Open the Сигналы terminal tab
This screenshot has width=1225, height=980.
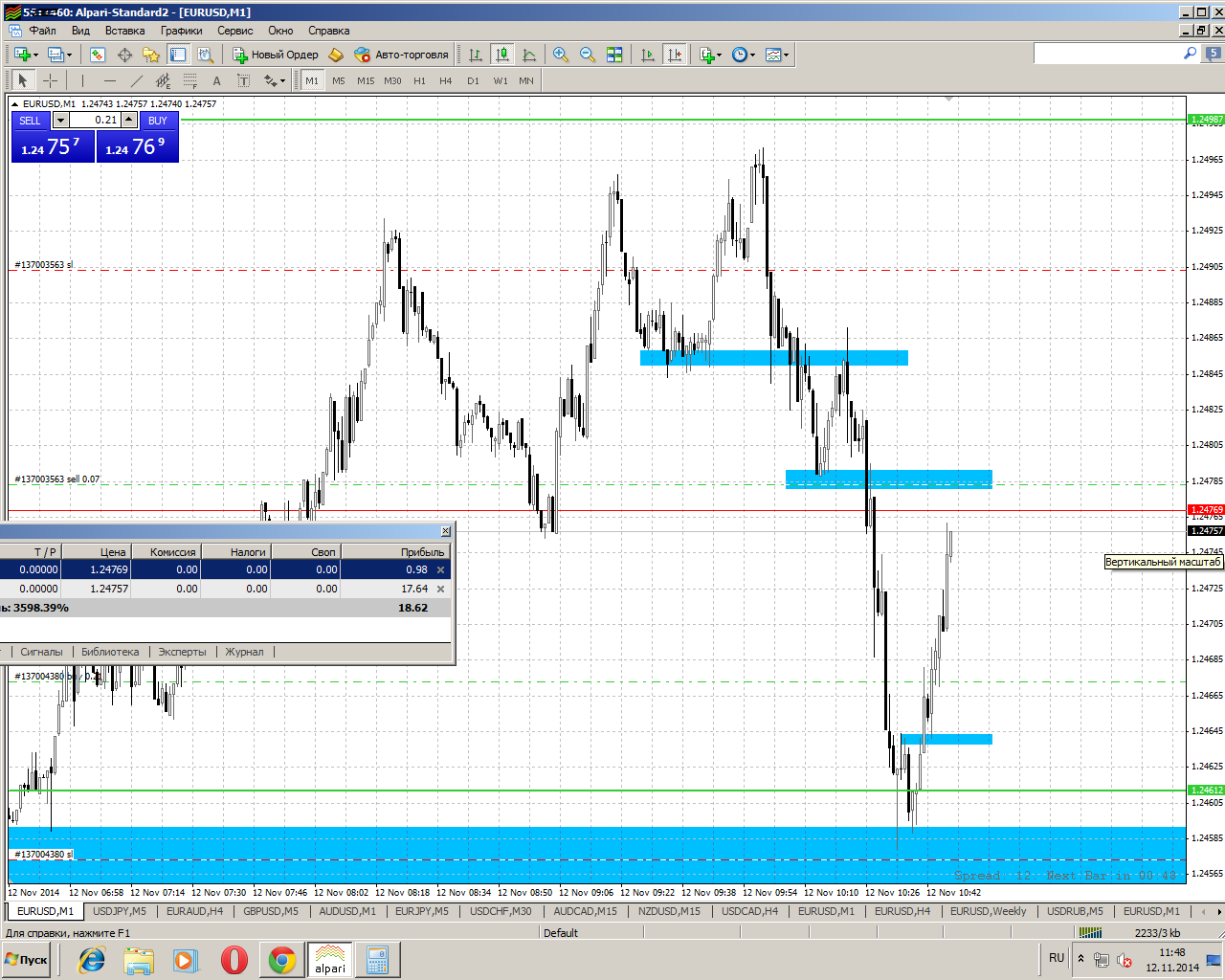tap(41, 652)
